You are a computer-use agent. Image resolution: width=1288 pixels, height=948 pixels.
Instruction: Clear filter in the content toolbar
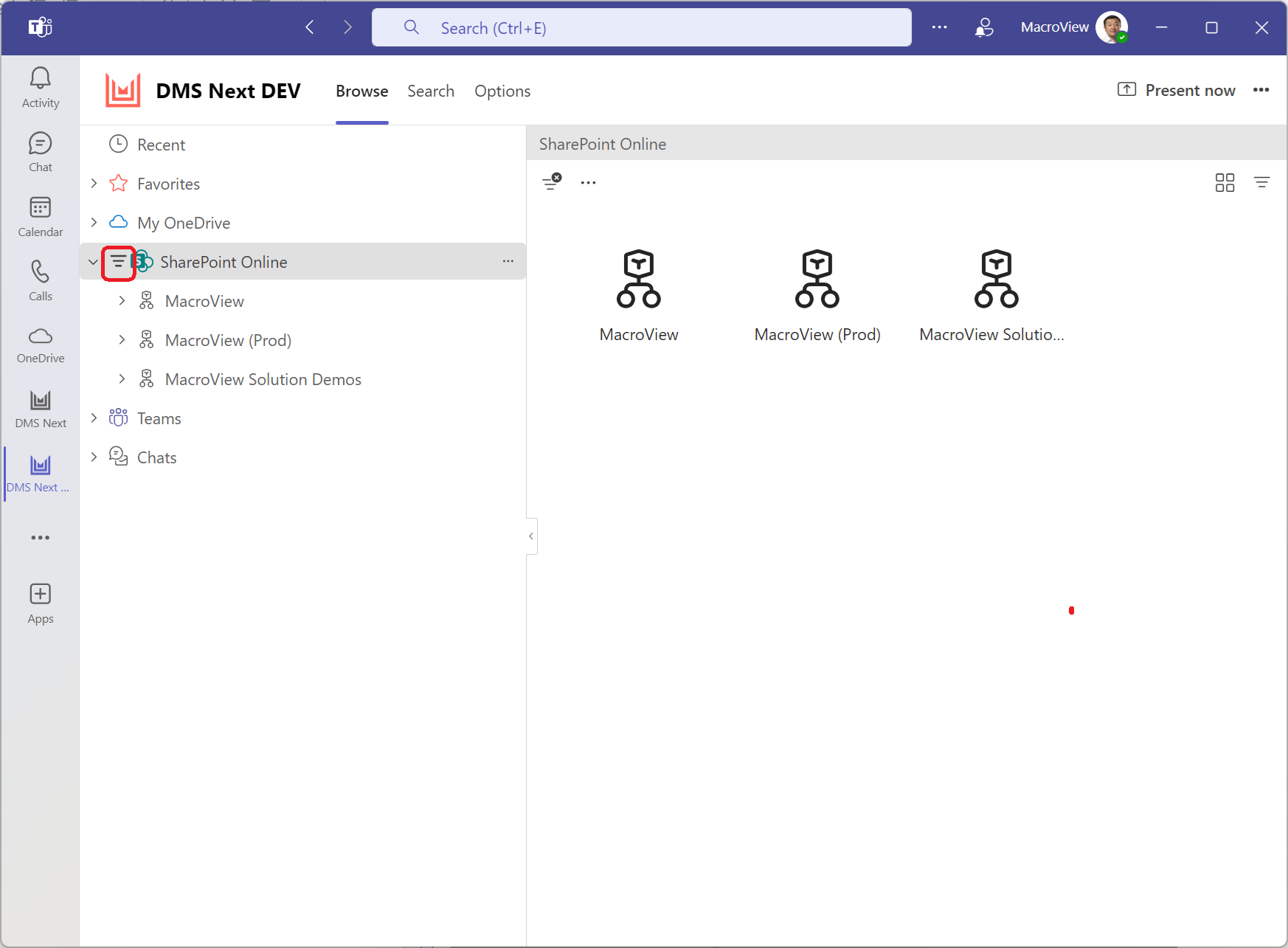click(552, 181)
